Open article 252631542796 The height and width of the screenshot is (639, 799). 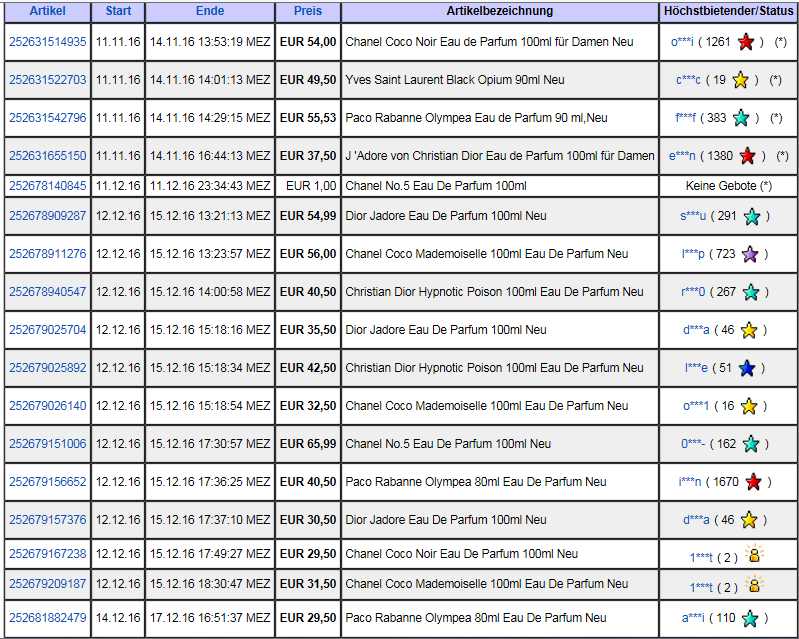tap(48, 118)
